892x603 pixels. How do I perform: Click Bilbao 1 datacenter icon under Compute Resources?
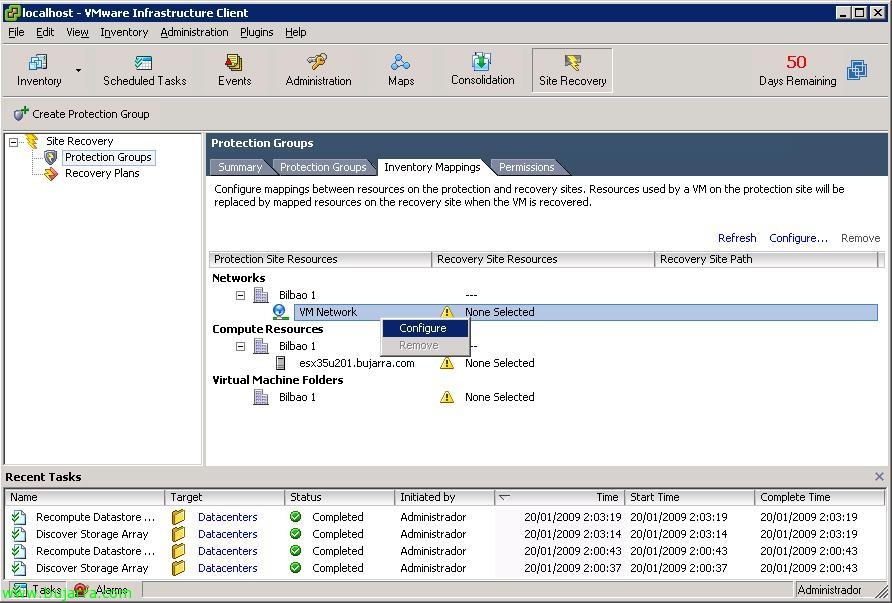[261, 346]
